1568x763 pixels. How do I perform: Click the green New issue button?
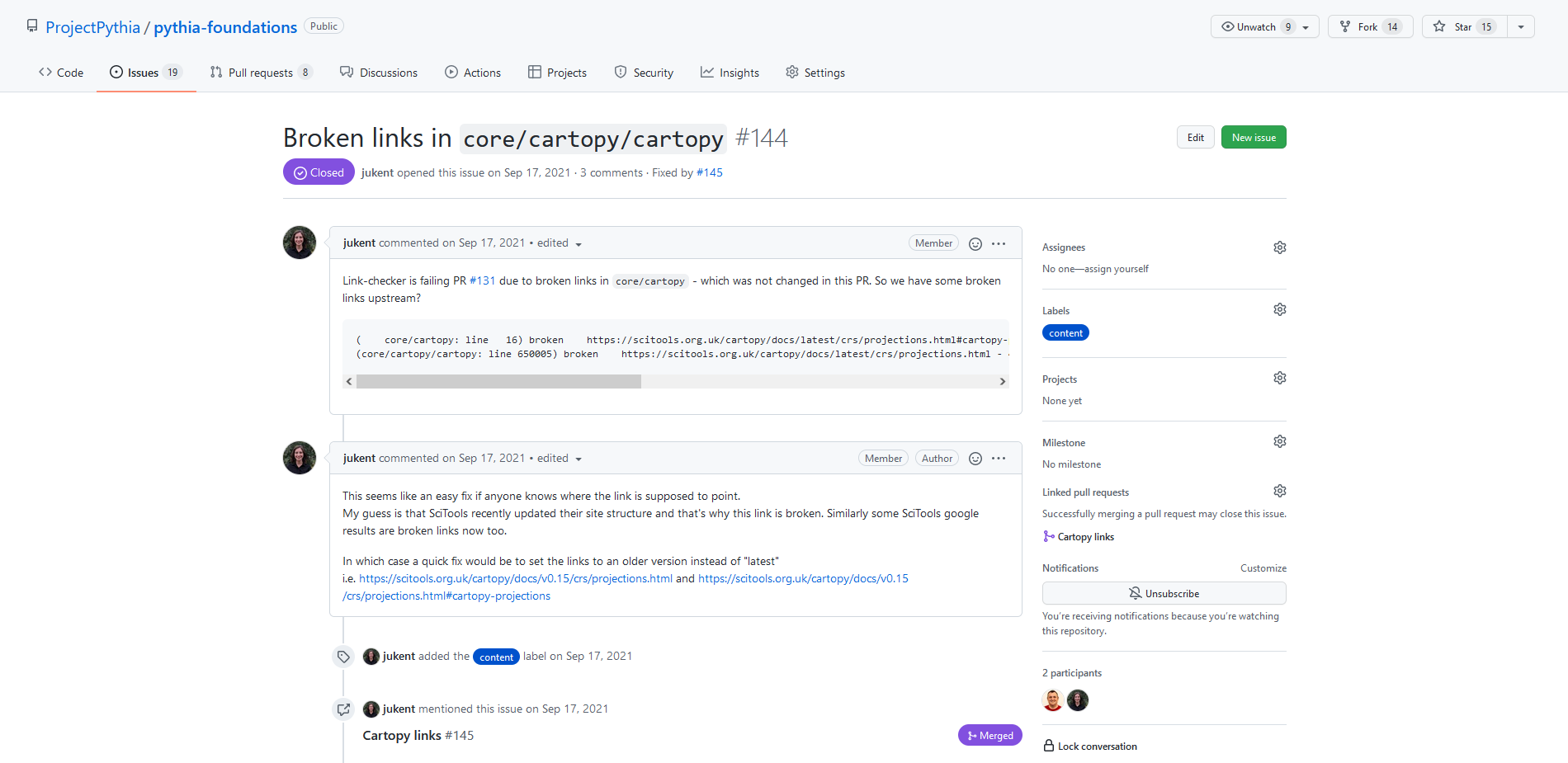(x=1253, y=138)
